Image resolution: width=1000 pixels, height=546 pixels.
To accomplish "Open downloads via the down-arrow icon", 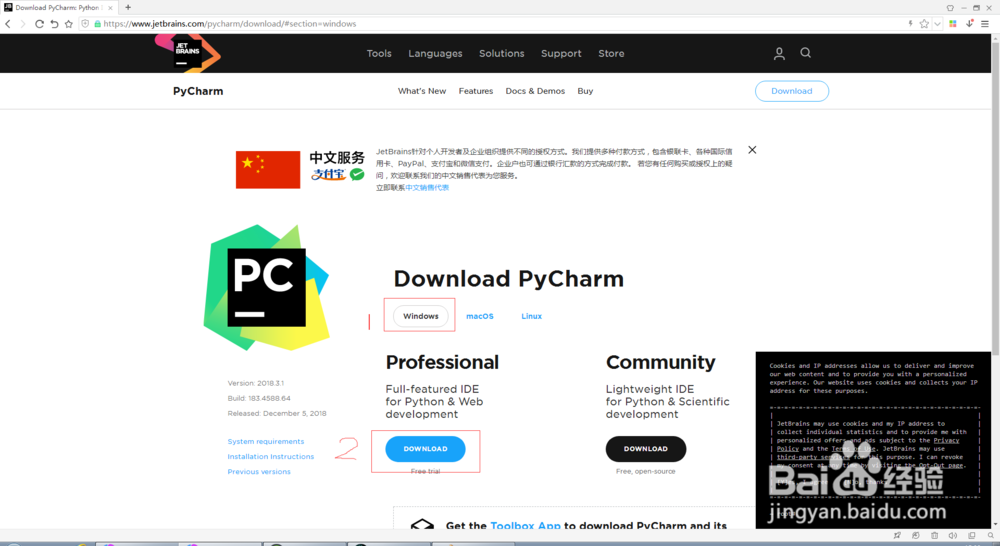I will click(x=969, y=24).
